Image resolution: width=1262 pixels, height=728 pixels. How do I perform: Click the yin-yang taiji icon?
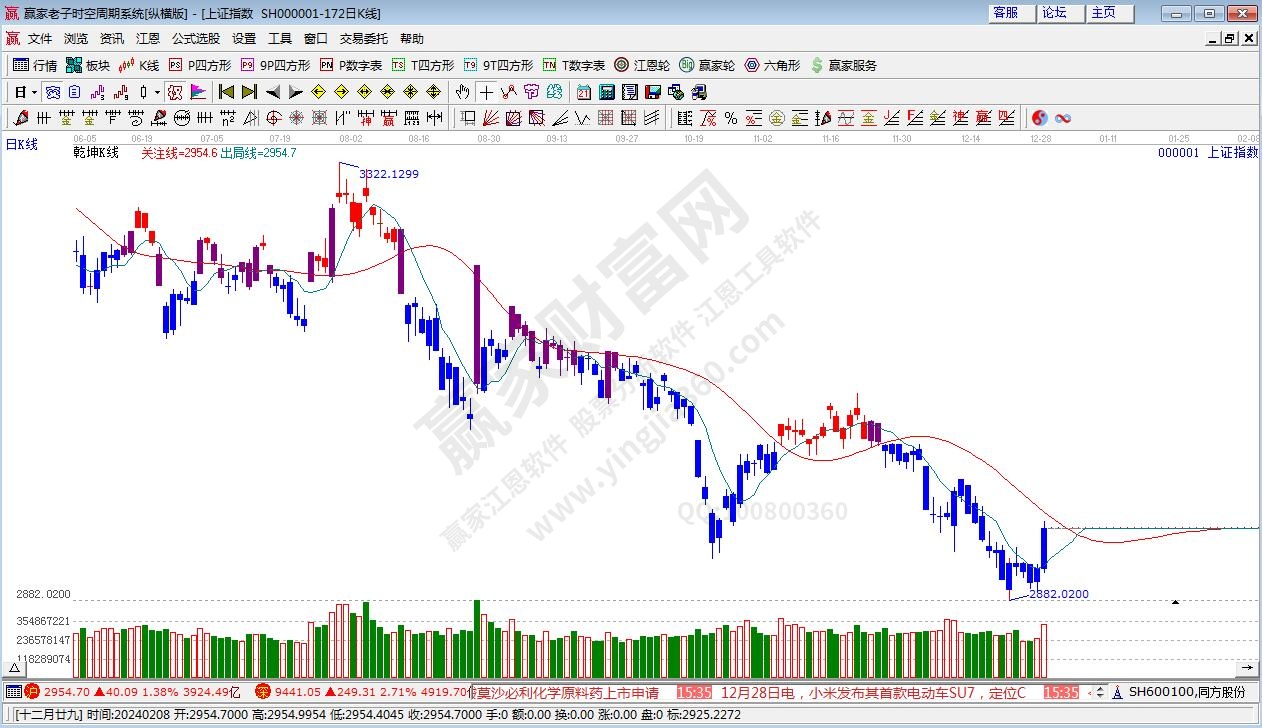click(x=1039, y=118)
